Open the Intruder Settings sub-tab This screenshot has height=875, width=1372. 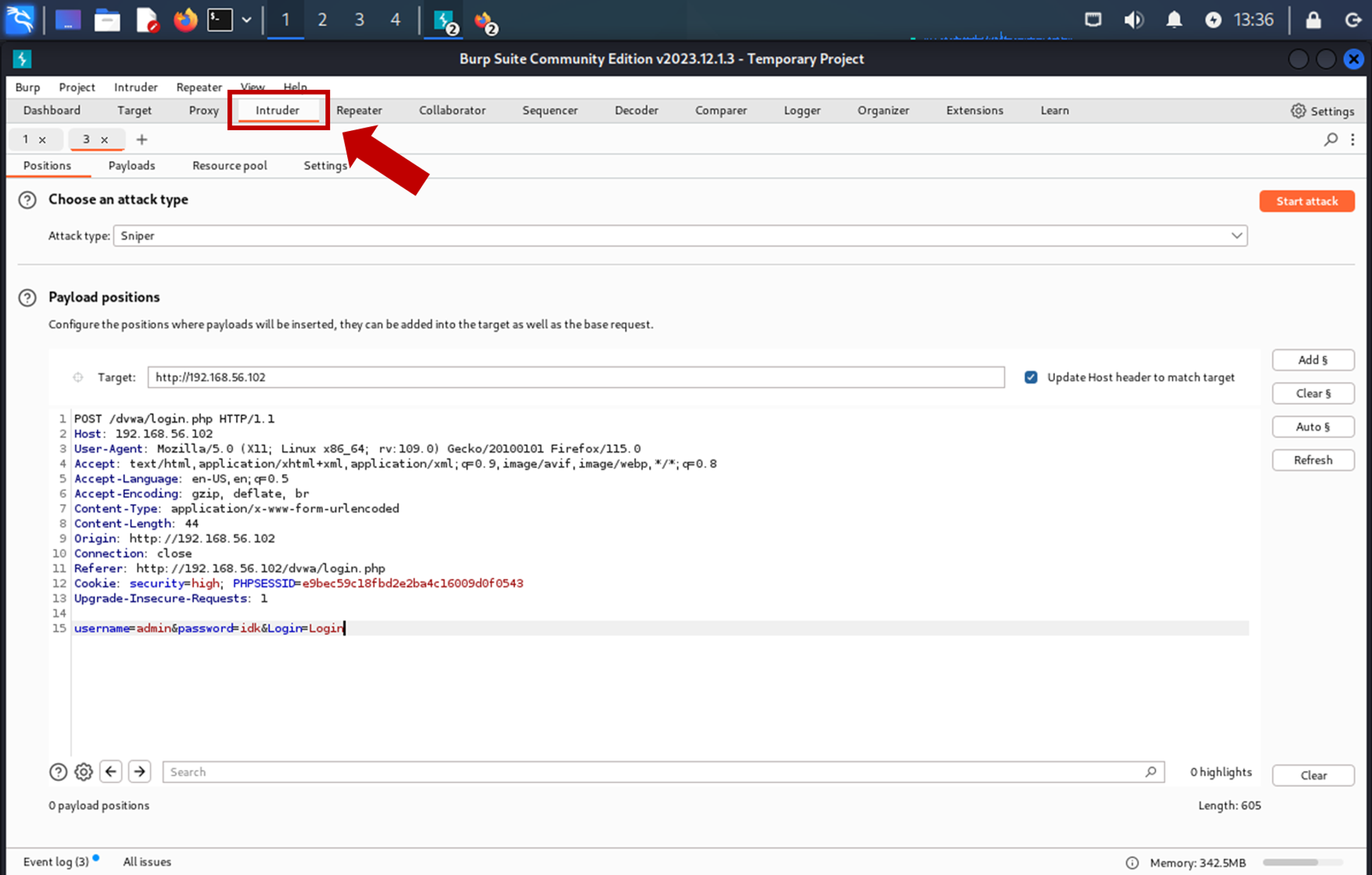pos(325,165)
